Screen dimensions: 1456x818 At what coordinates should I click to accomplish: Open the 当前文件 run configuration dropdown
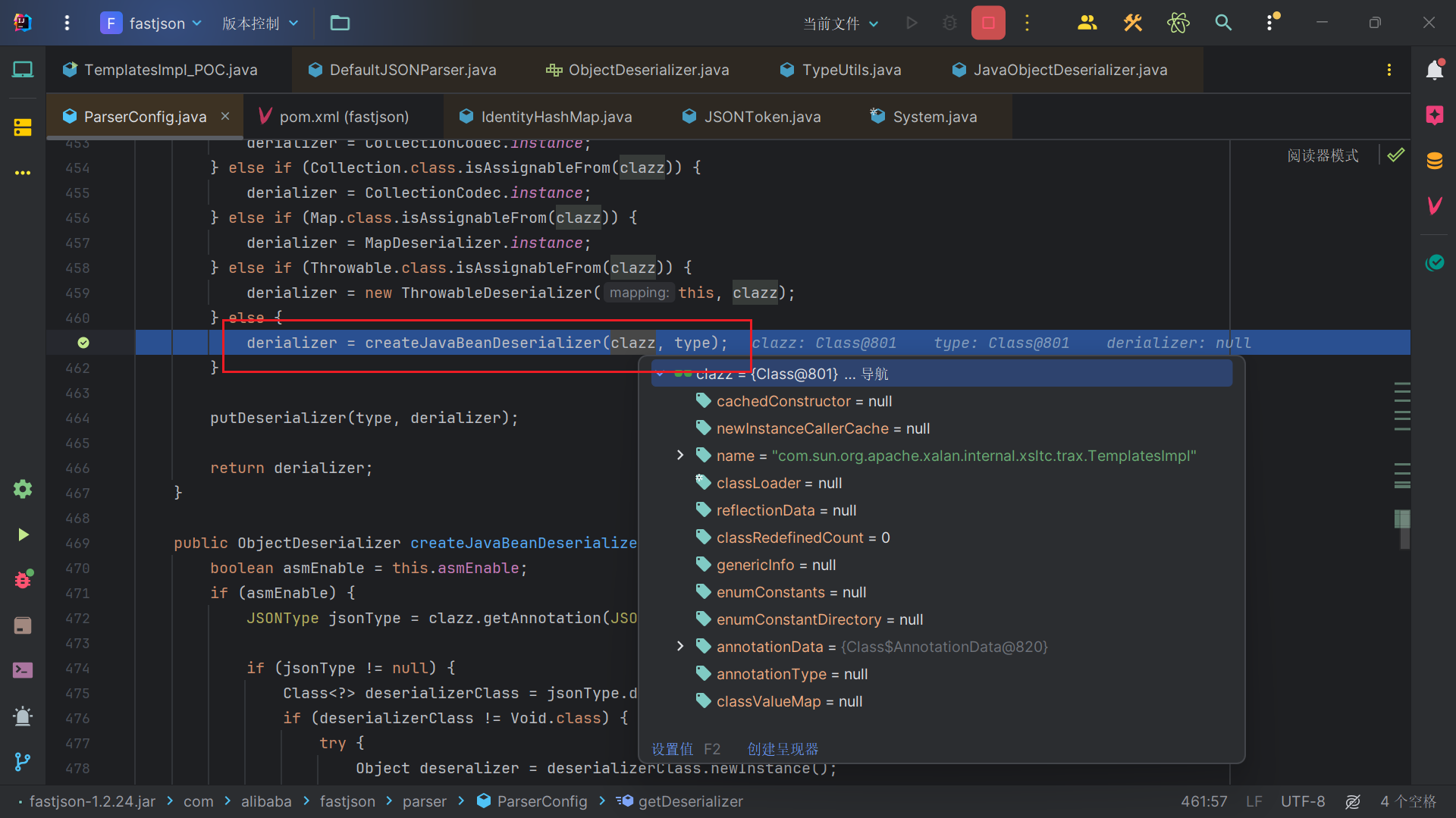click(841, 24)
